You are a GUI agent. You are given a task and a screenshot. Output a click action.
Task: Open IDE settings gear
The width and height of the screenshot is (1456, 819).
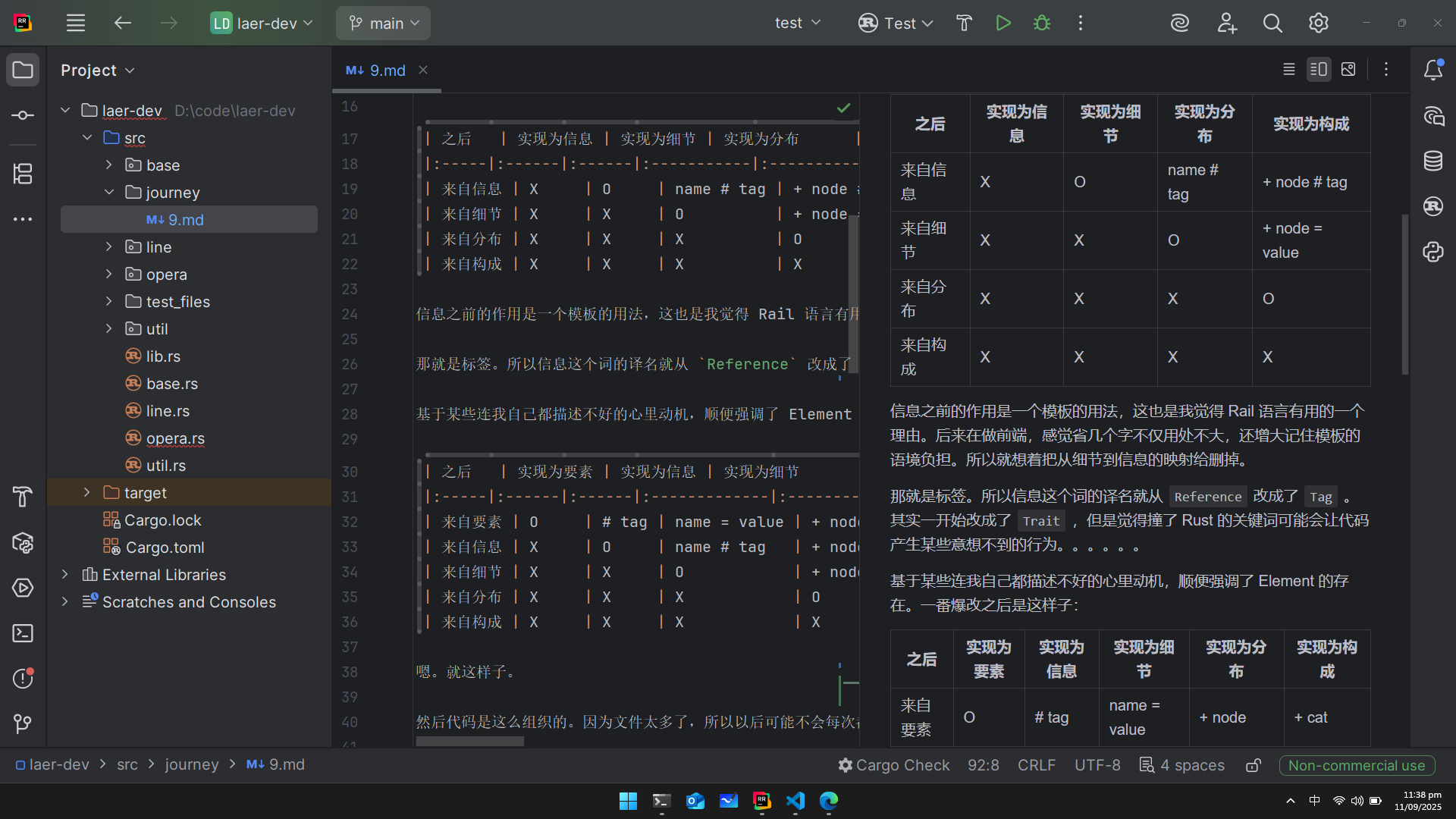[x=1319, y=24]
